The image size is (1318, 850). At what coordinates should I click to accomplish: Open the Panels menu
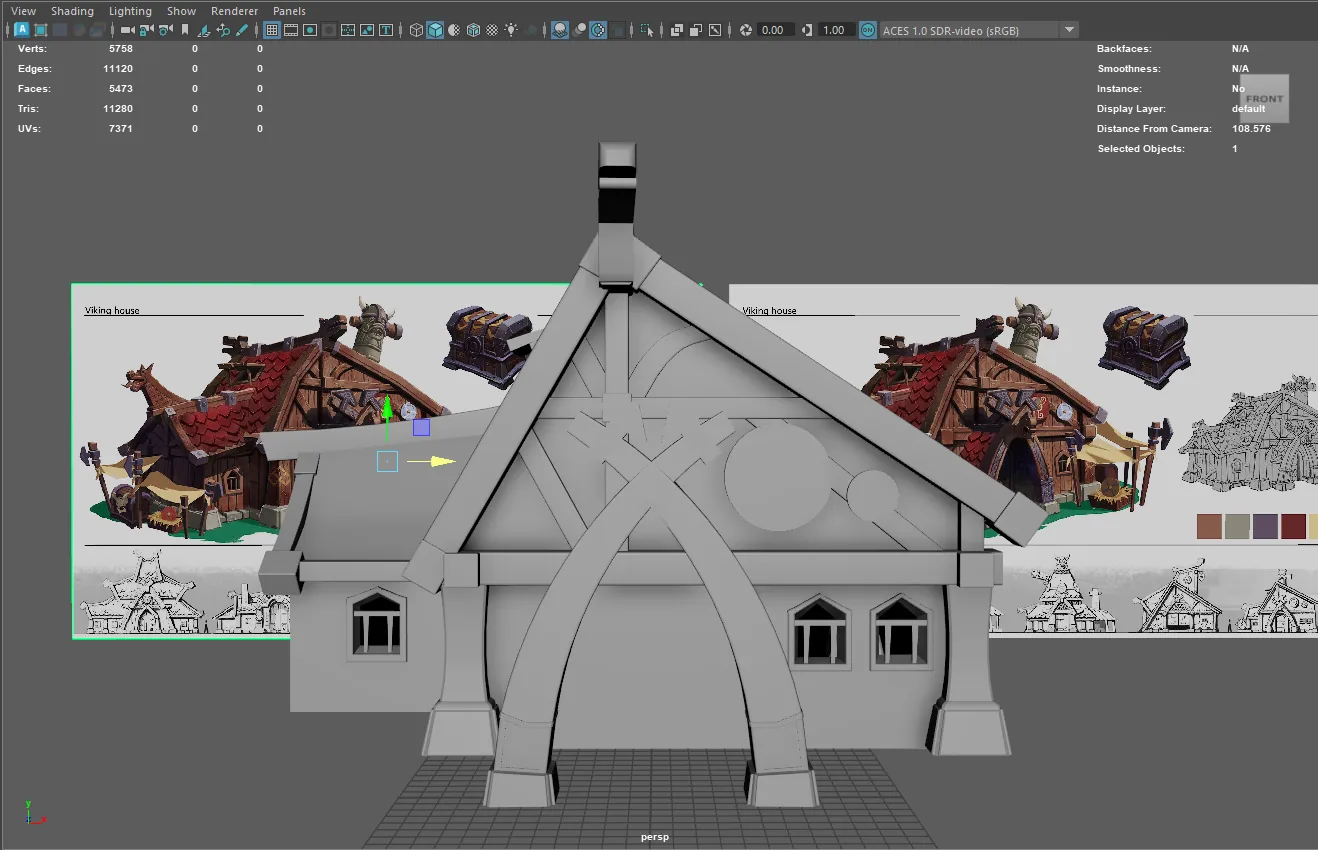(x=289, y=11)
